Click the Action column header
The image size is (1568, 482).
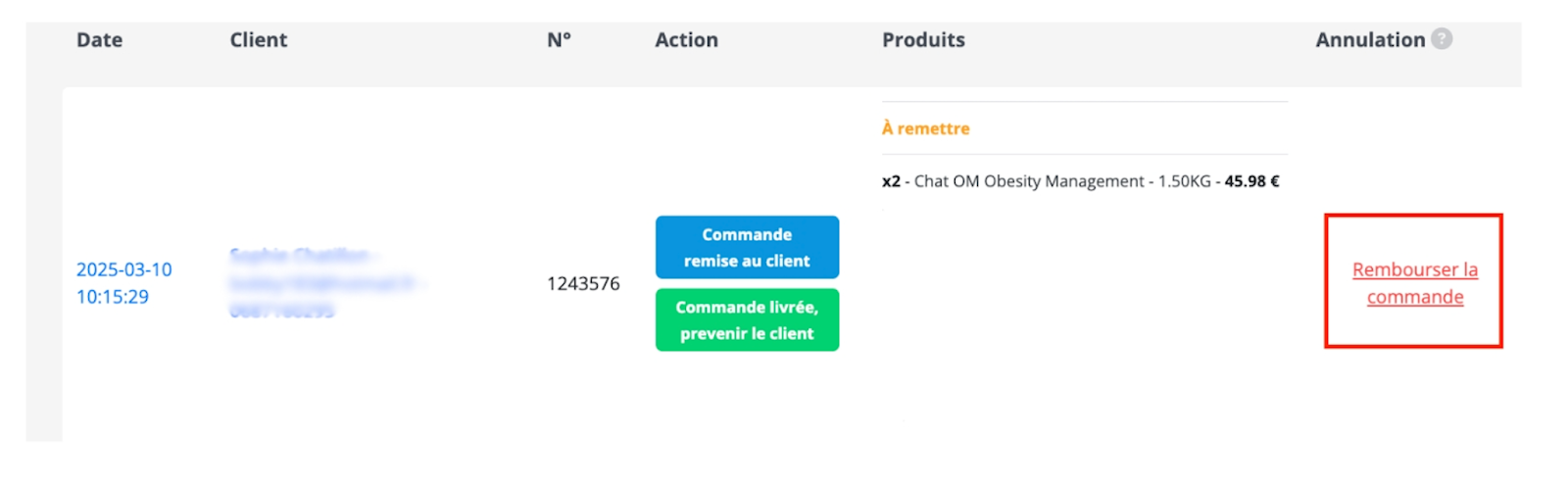686,40
